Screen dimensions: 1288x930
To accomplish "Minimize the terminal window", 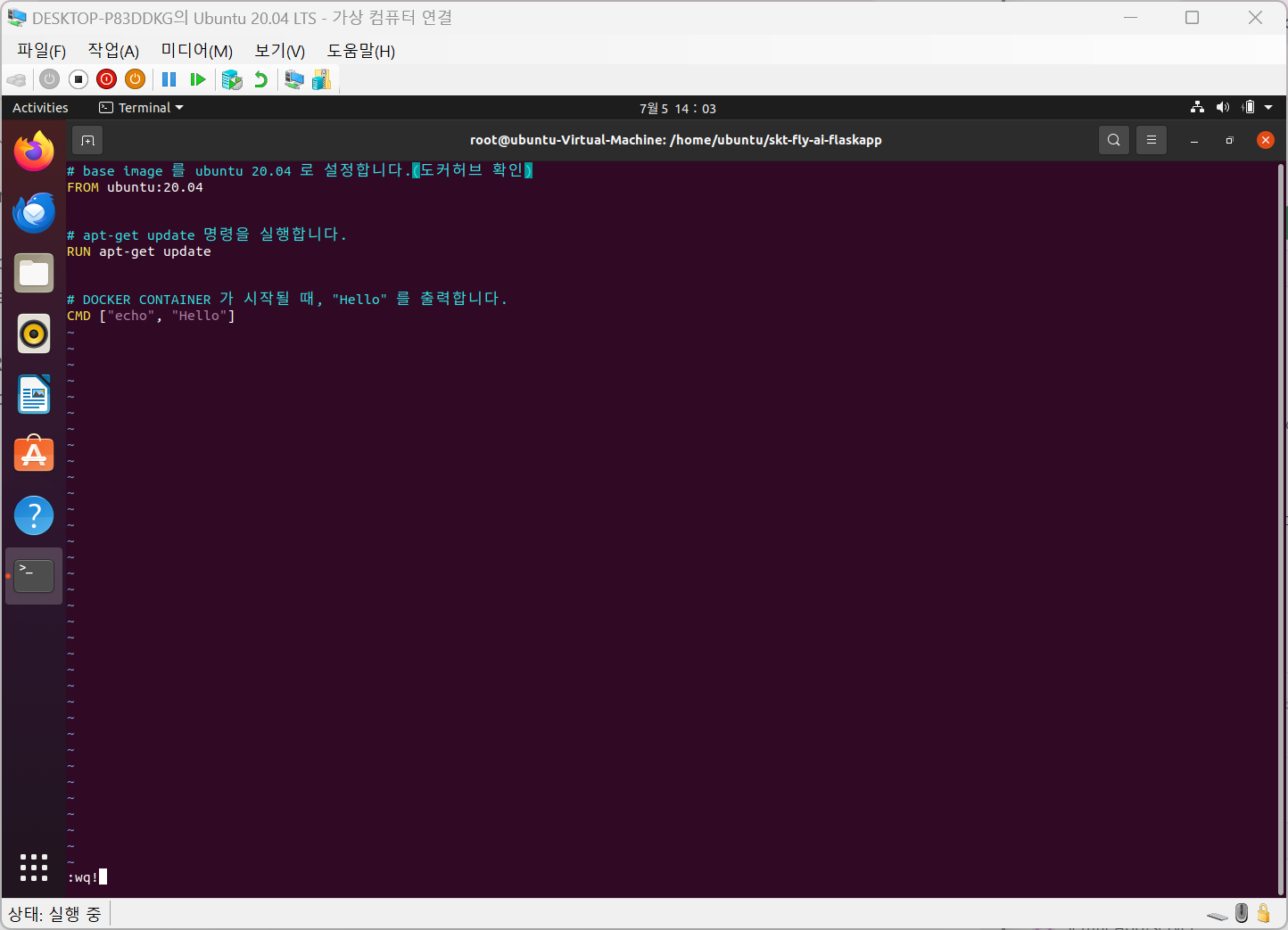I will [x=1193, y=140].
